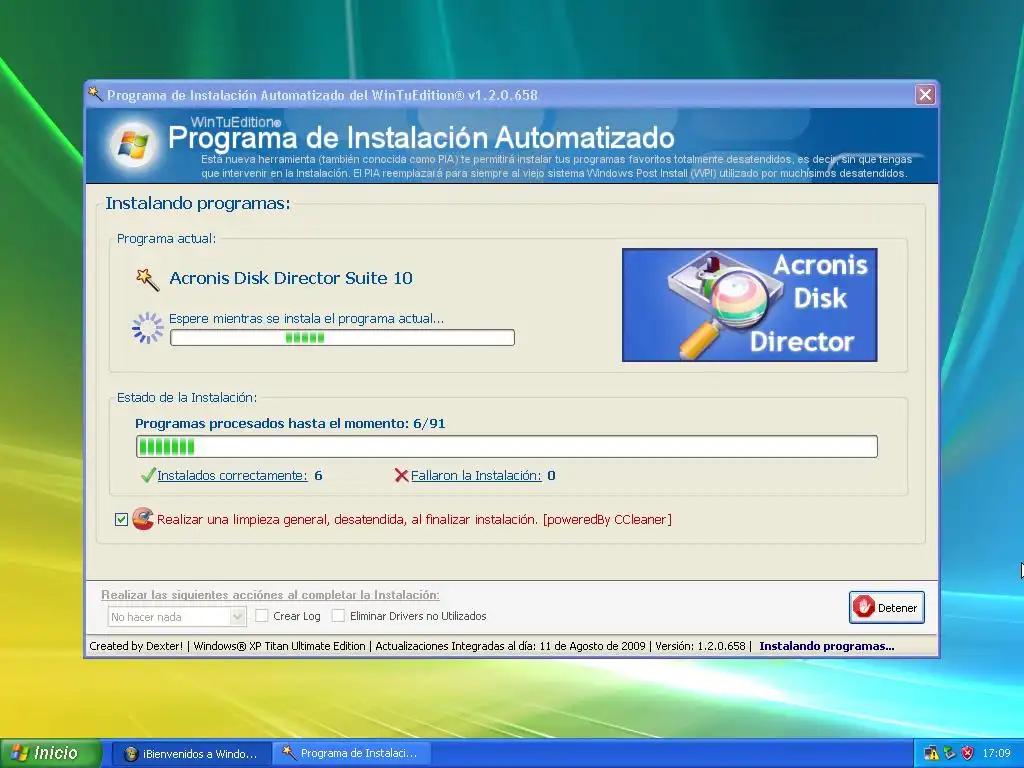Click the 17:09 system clock
Image resolution: width=1024 pixels, height=768 pixels.
pos(996,754)
